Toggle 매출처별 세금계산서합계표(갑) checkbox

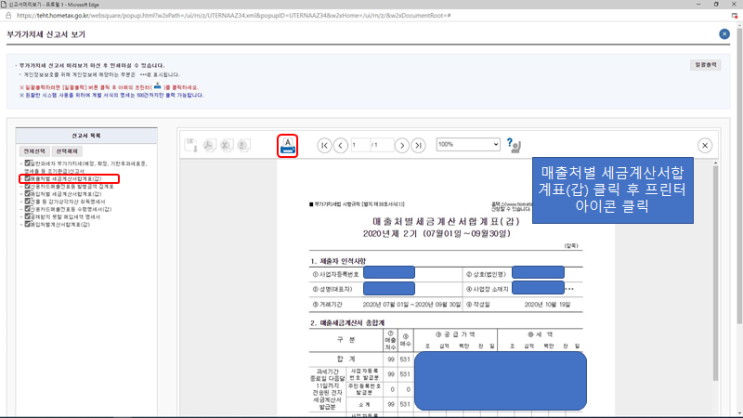(x=27, y=179)
